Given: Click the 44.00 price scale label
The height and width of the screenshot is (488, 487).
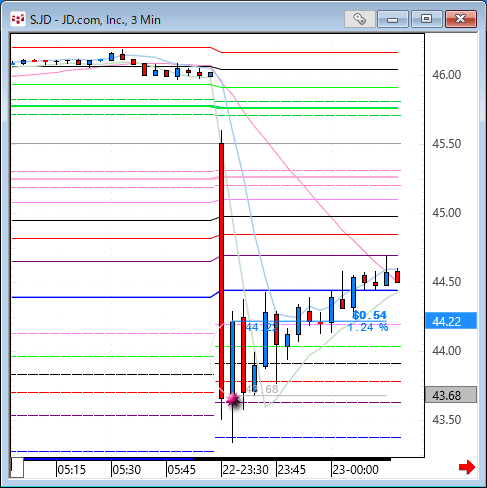Looking at the screenshot, I should 447,351.
